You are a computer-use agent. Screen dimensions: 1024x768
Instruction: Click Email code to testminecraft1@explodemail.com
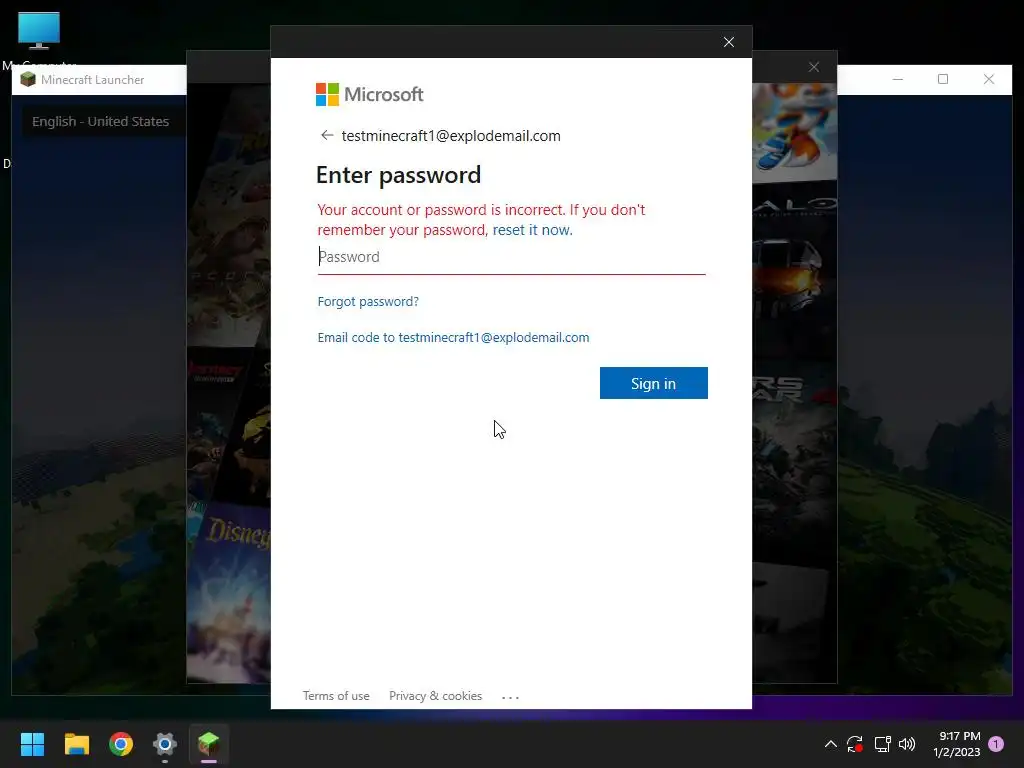[x=453, y=337]
